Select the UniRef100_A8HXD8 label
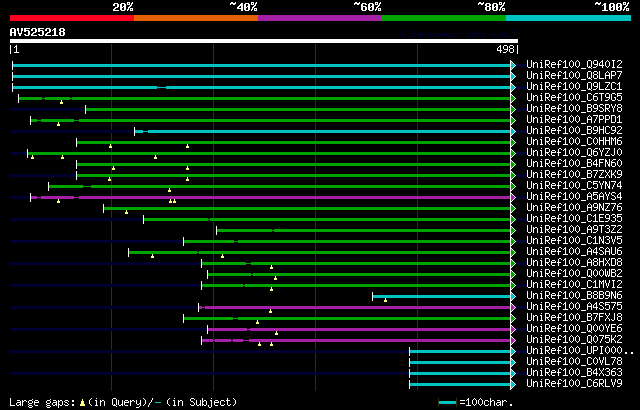The image size is (640, 410). (574, 263)
